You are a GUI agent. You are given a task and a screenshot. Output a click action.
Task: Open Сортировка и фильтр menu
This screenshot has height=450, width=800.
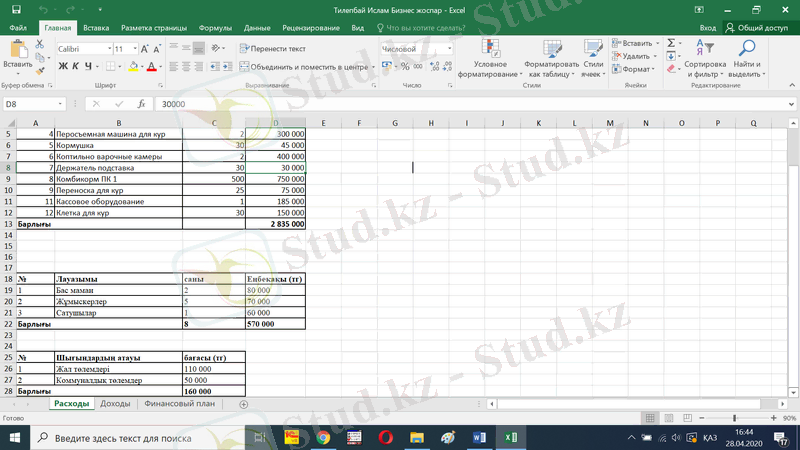coord(705,58)
